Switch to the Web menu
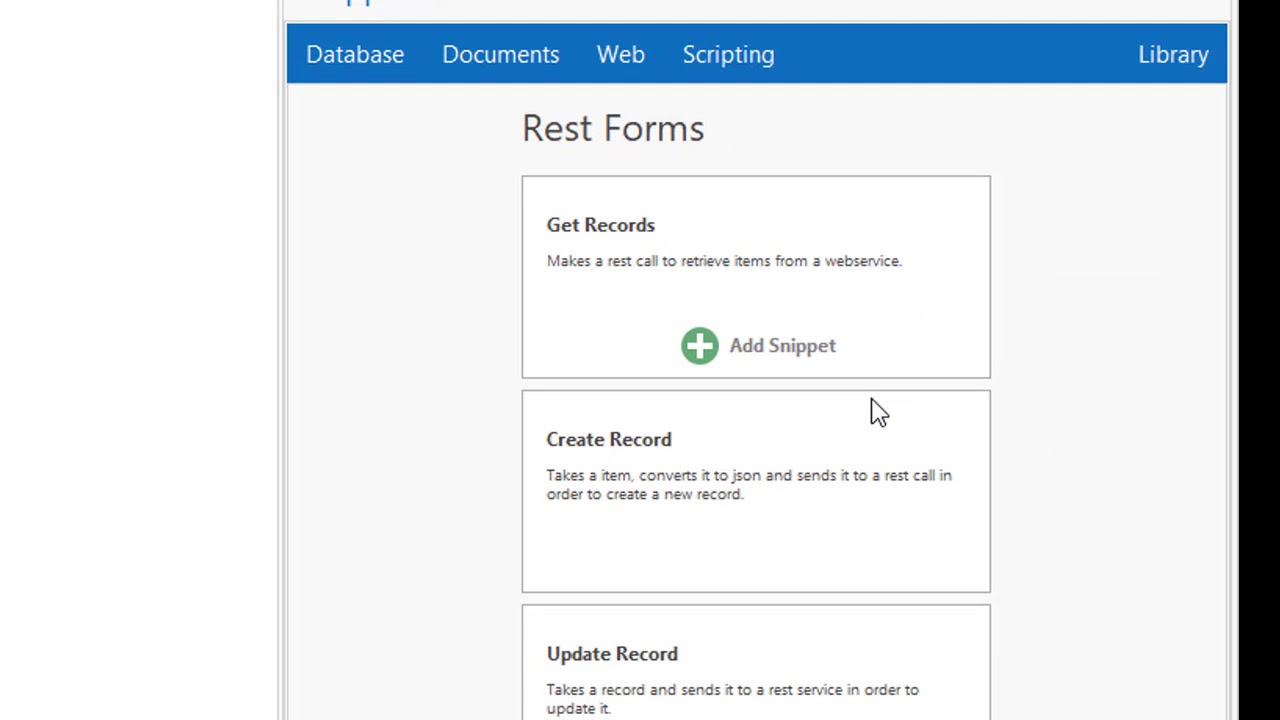Image resolution: width=1280 pixels, height=720 pixels. [620, 55]
